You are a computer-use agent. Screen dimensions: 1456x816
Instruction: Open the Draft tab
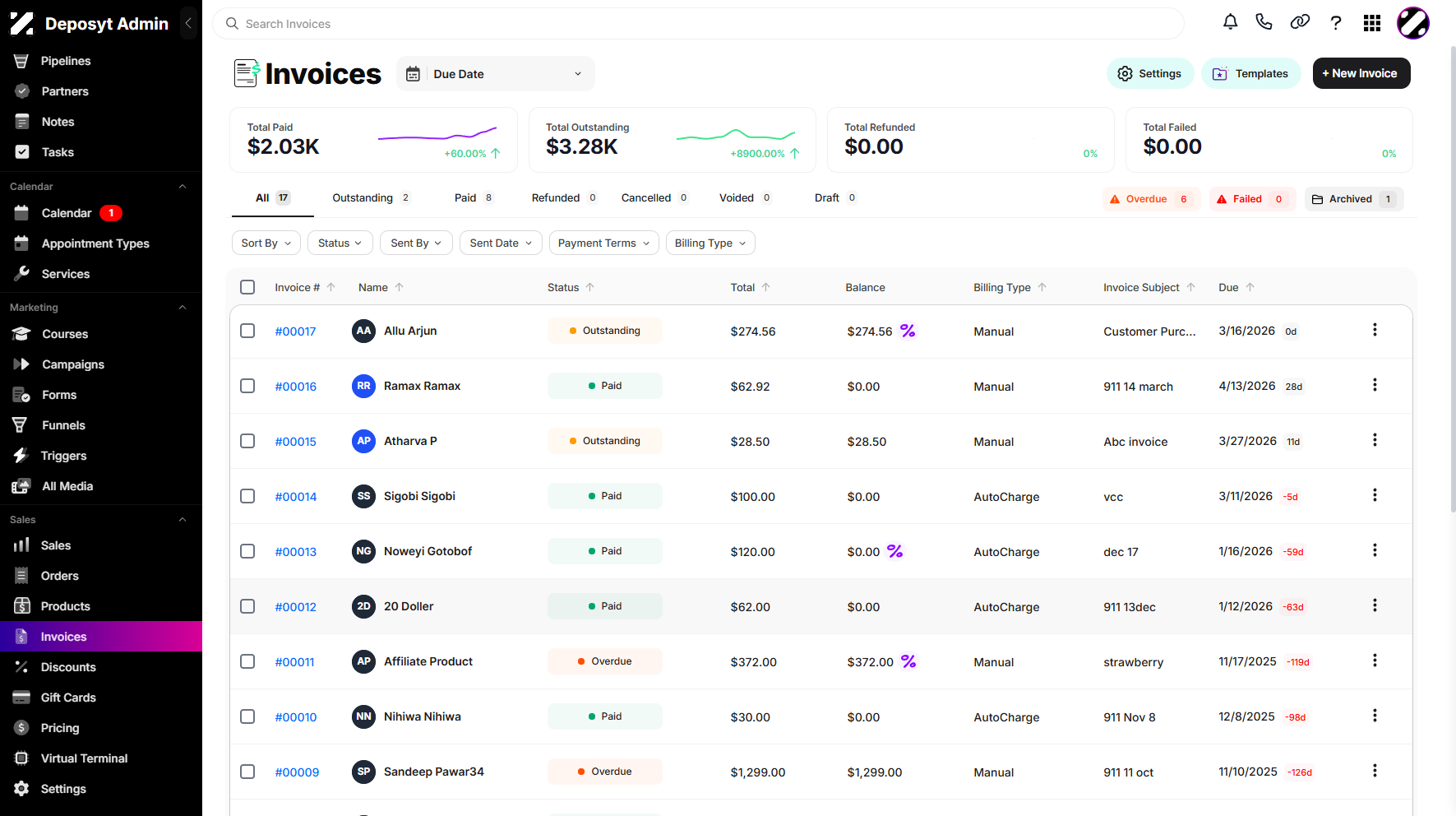[x=835, y=197]
